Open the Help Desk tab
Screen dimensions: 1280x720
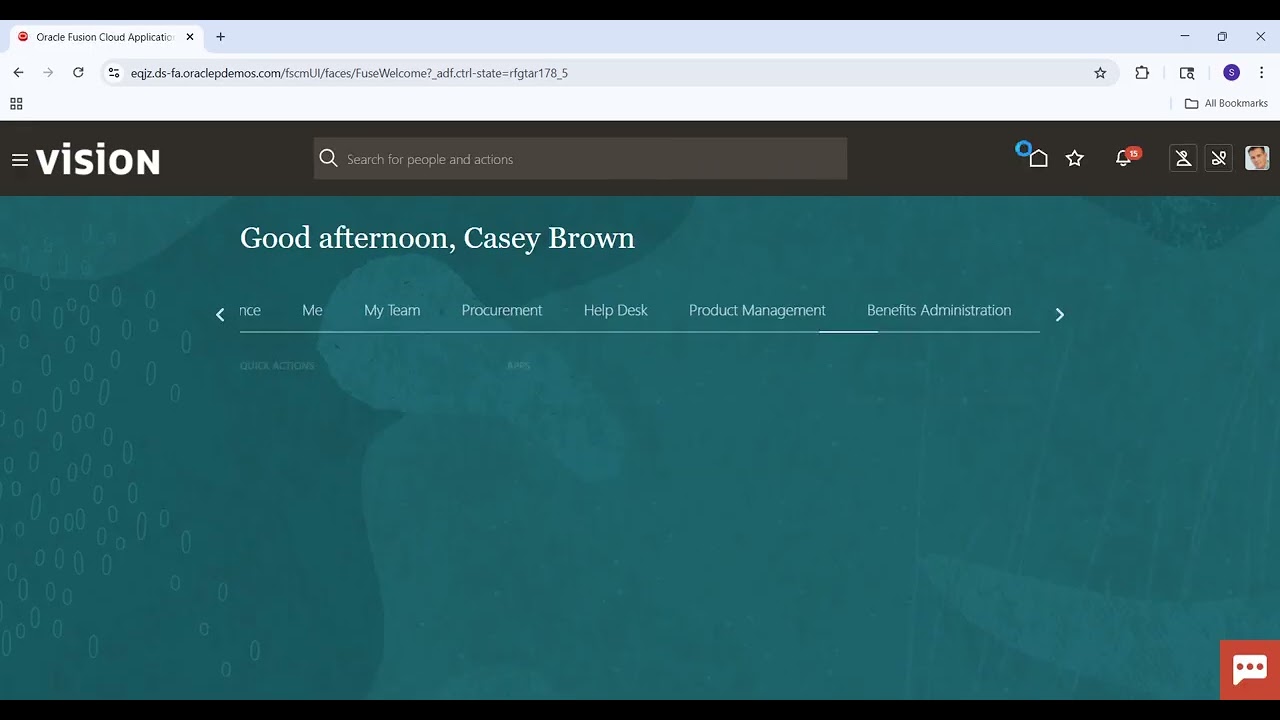click(x=616, y=311)
